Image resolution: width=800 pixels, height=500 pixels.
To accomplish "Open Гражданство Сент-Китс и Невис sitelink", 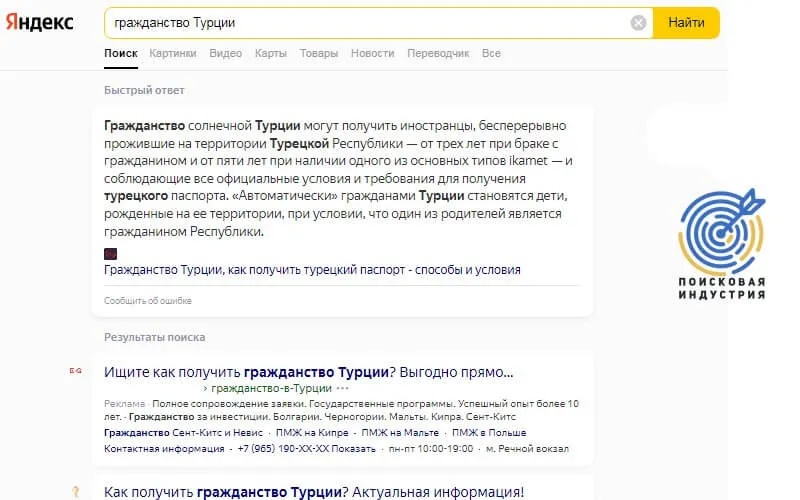I will click(183, 433).
